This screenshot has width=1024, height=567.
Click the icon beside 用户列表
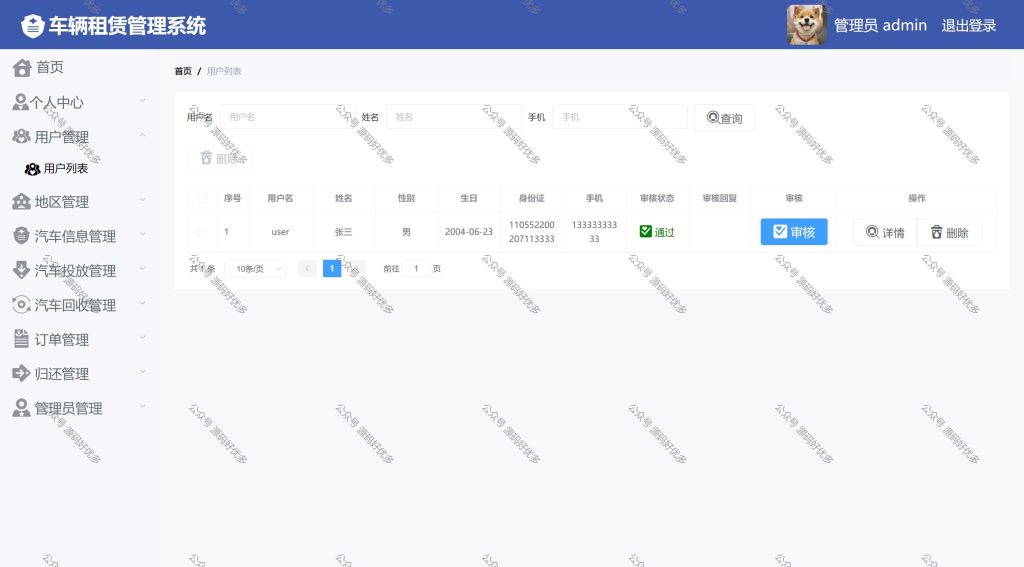point(32,169)
